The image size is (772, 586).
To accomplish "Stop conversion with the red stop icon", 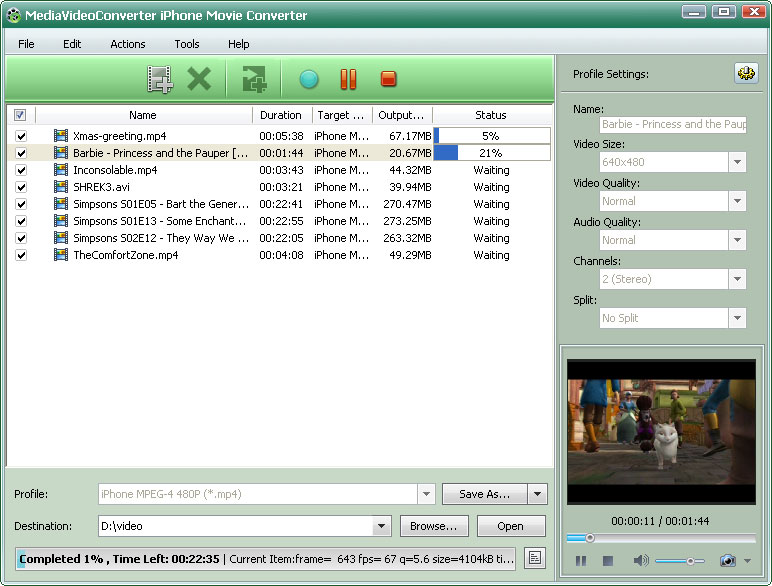I will pyautogui.click(x=389, y=79).
